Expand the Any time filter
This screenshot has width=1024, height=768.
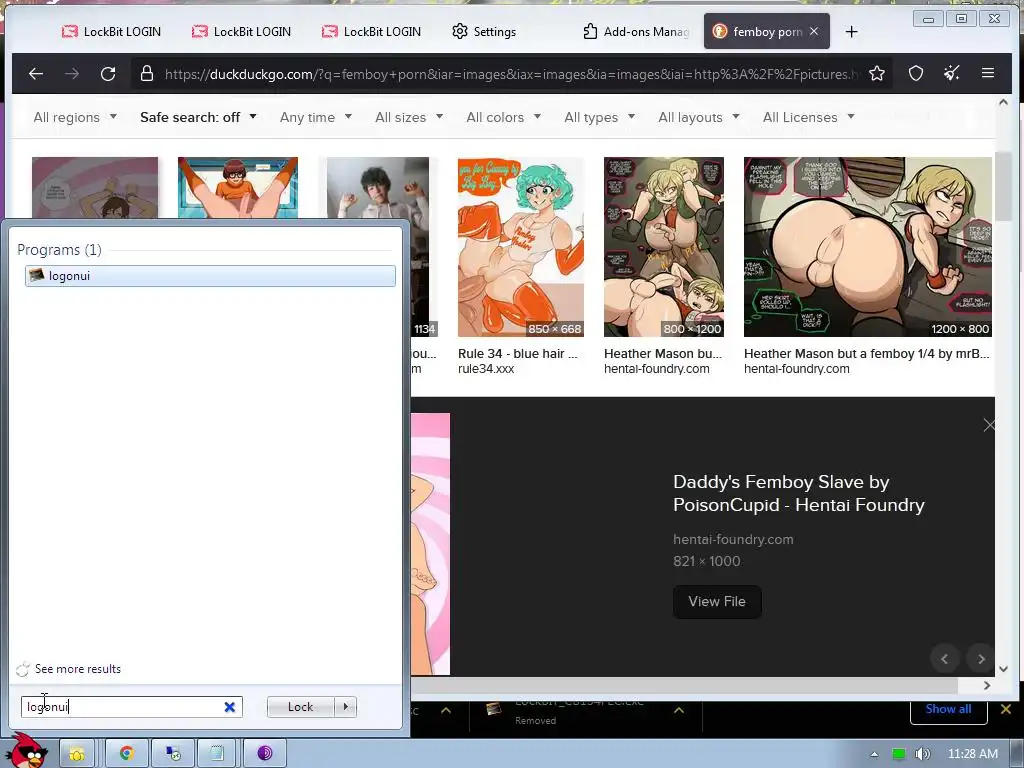[315, 118]
